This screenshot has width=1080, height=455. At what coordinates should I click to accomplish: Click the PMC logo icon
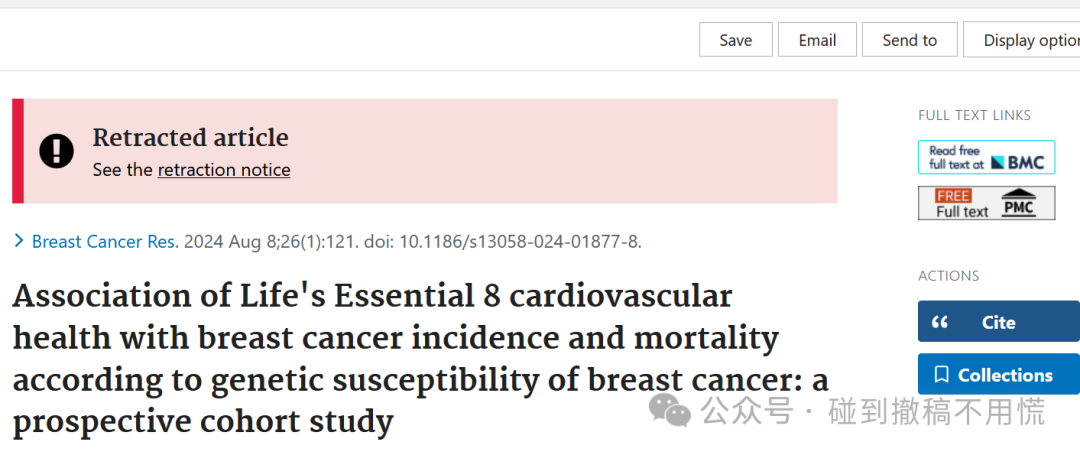[x=1019, y=203]
